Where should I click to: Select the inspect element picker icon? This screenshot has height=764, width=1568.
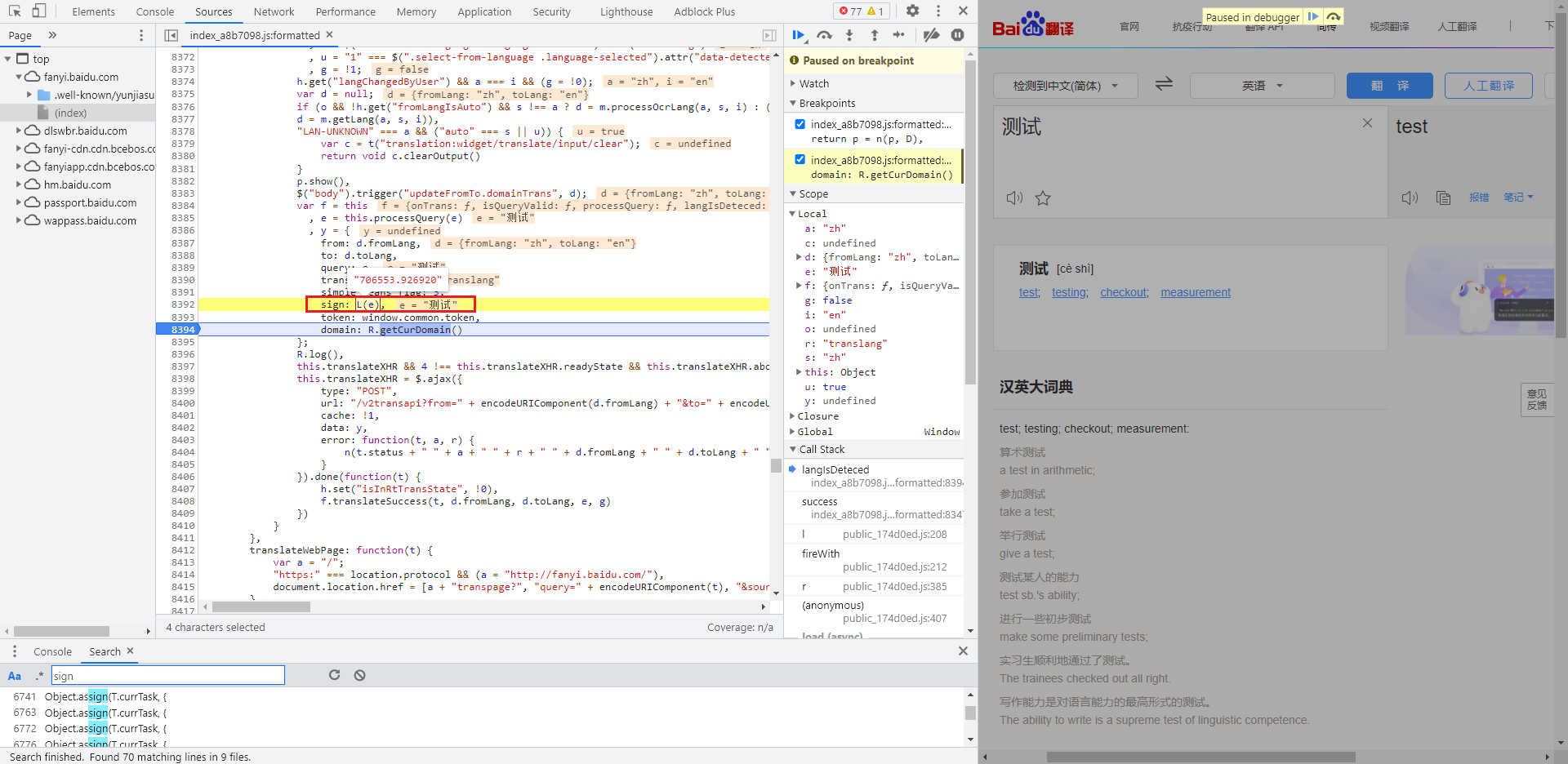coord(15,11)
